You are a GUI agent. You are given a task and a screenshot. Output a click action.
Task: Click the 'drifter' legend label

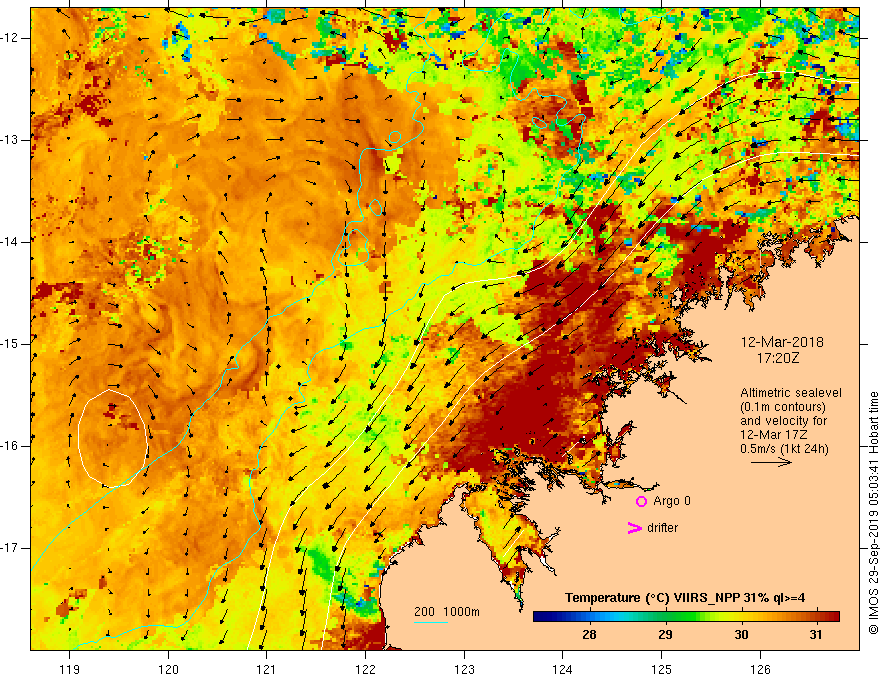point(662,528)
